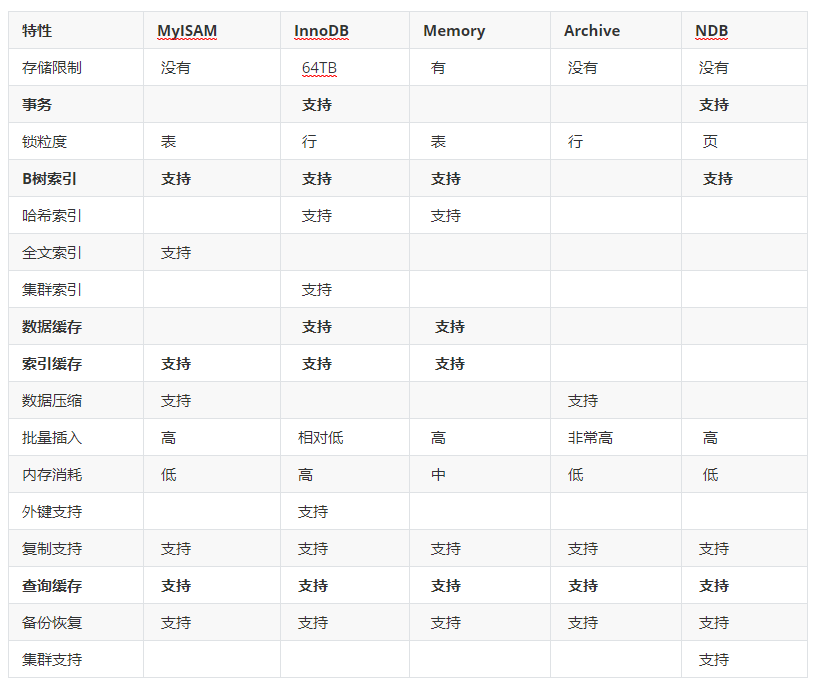Image resolution: width=830 pixels, height=685 pixels.
Task: Click 支持 in 集群索引 row under InnoDB
Action: pyautogui.click(x=317, y=290)
